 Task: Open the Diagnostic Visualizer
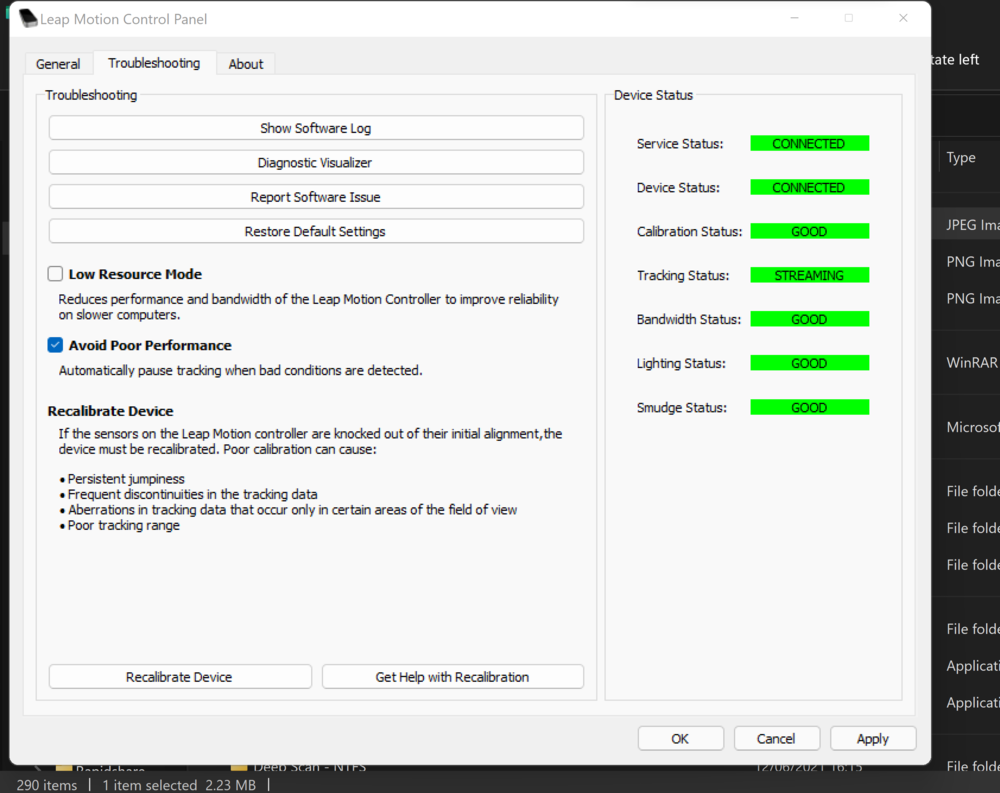pyautogui.click(x=315, y=162)
